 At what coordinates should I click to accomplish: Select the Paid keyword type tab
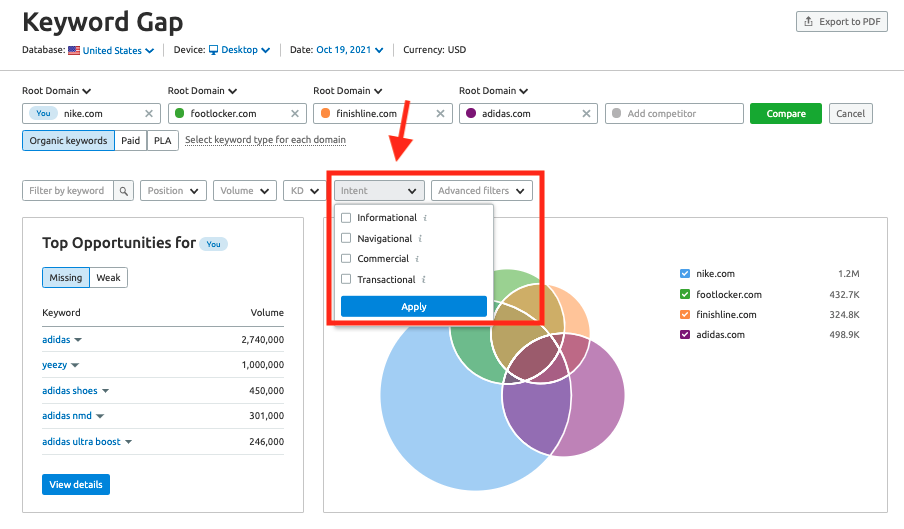coord(130,141)
